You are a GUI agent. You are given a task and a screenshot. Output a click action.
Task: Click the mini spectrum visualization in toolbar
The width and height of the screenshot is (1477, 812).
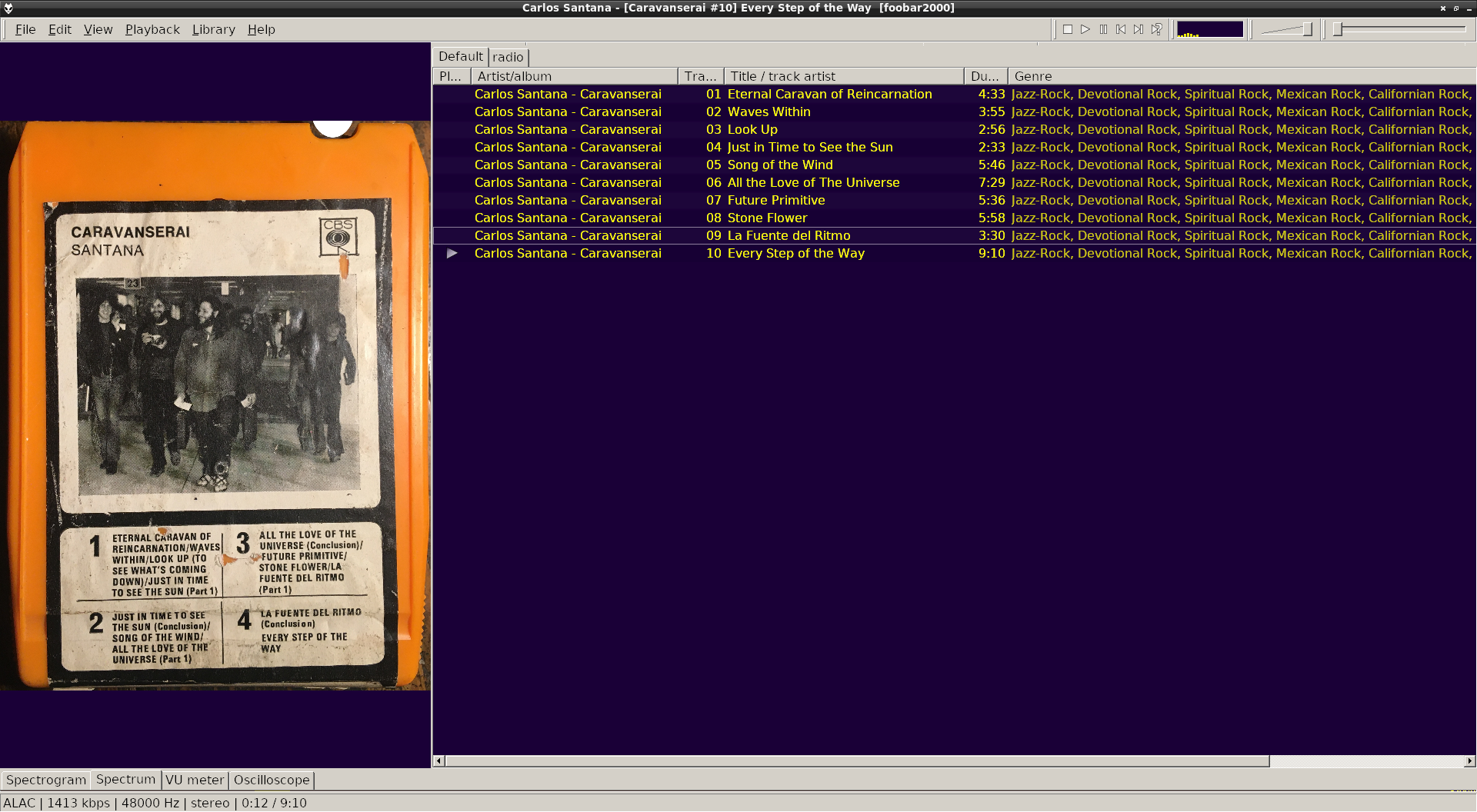pos(1210,29)
